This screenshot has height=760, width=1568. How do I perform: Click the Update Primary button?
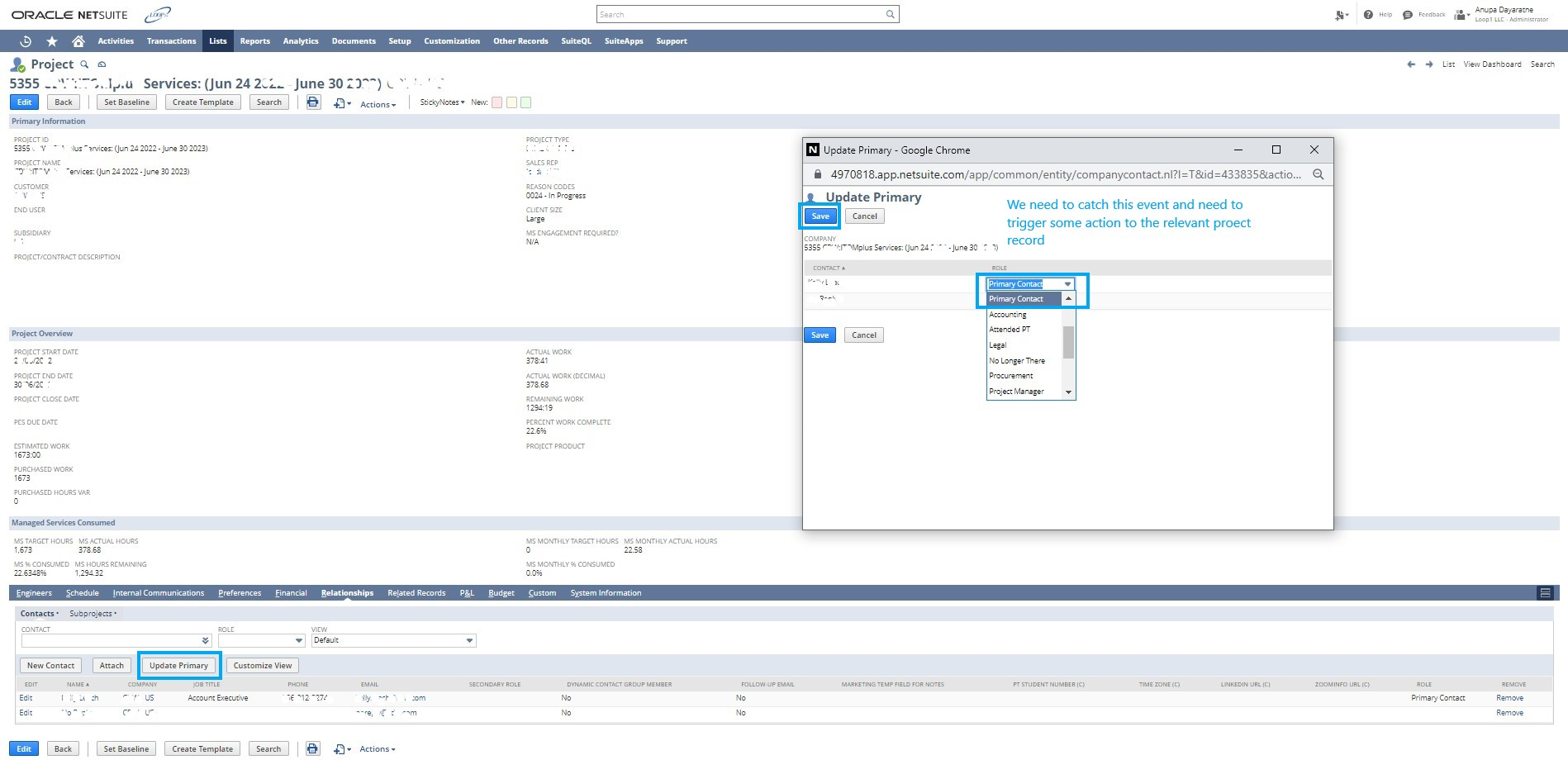(178, 666)
